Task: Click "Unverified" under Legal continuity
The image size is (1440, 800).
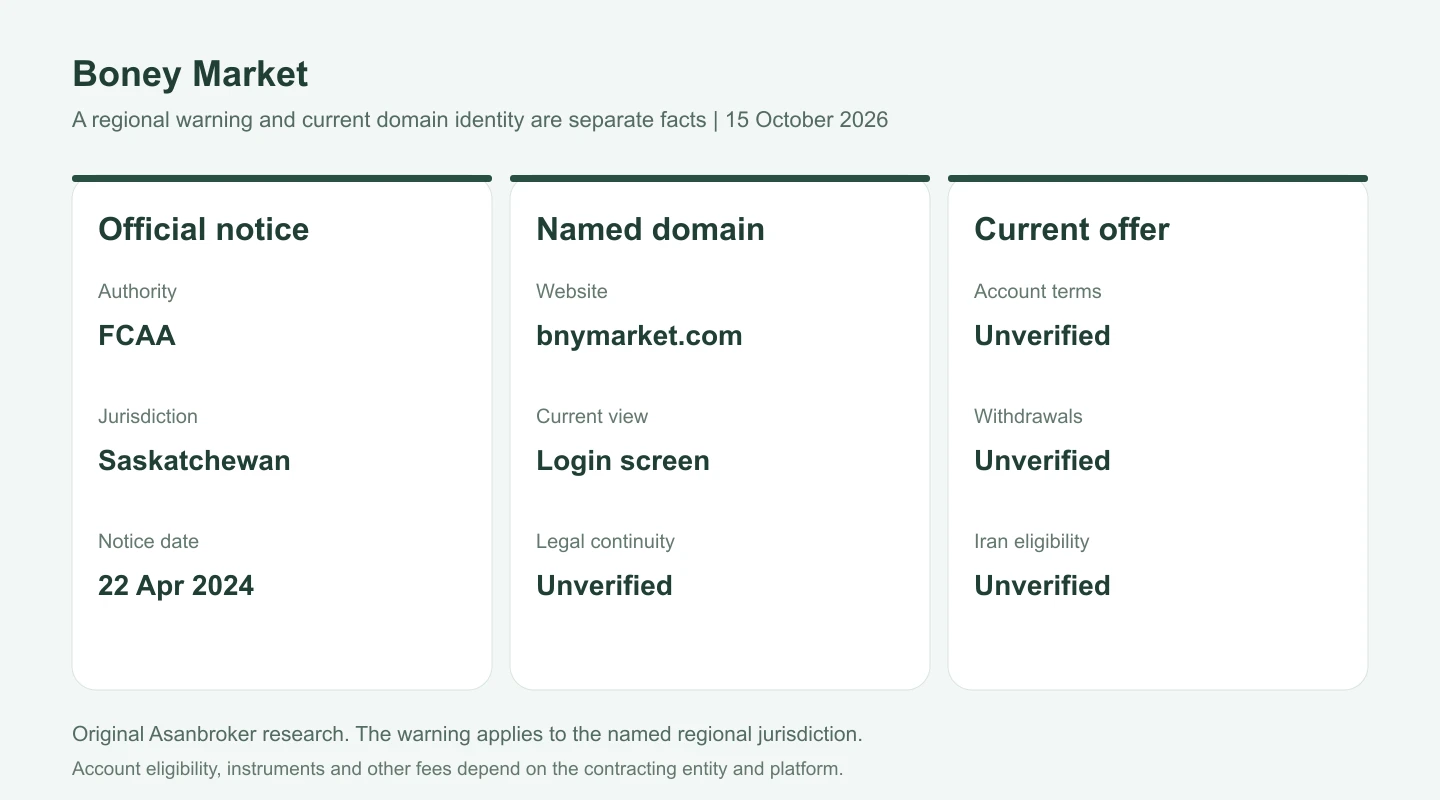Action: tap(604, 585)
